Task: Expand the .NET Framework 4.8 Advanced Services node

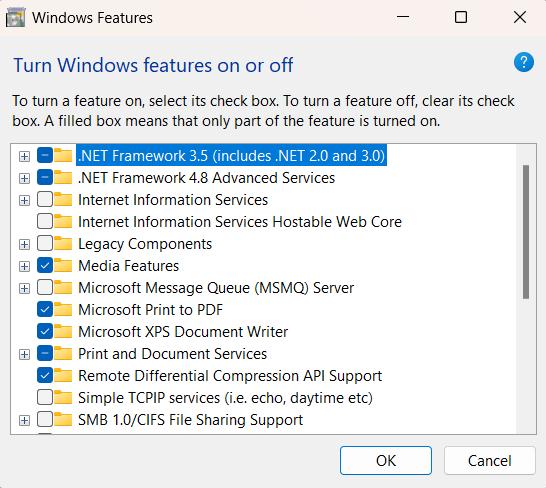Action: click(x=24, y=178)
